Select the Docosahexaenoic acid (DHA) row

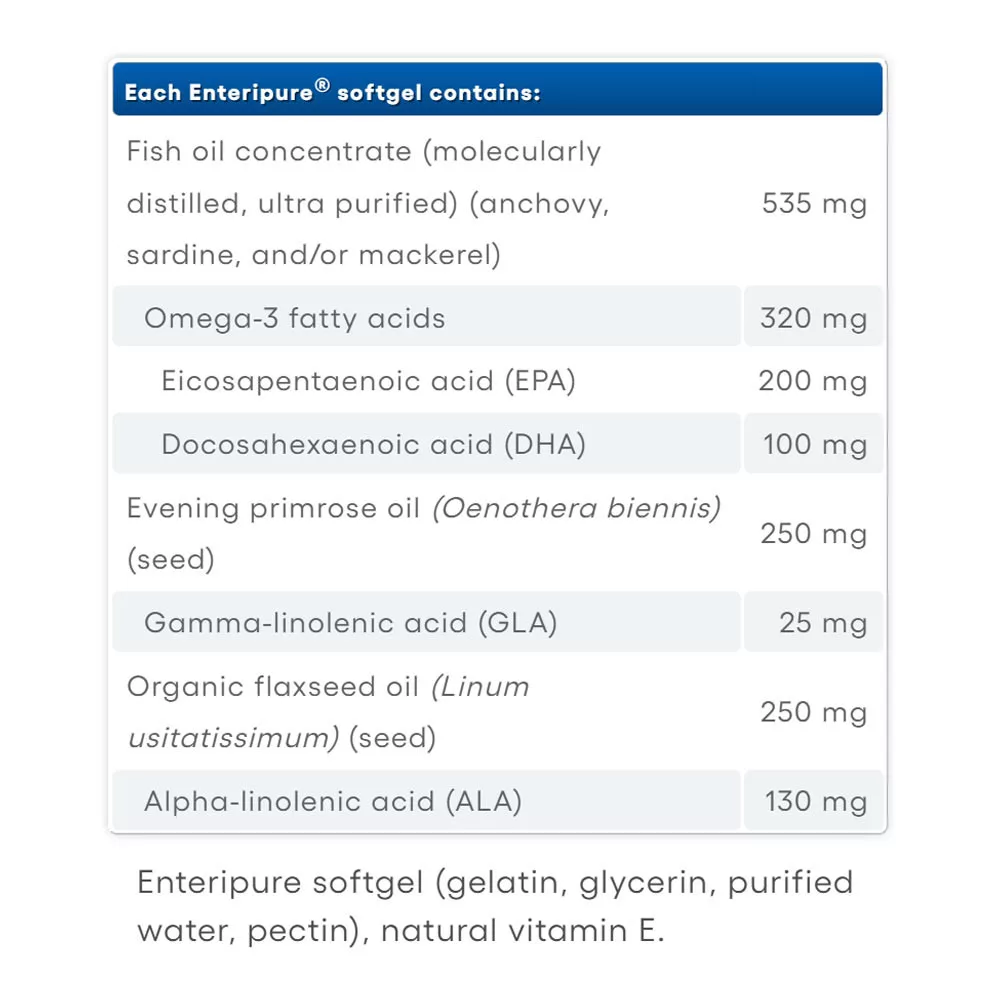point(373,444)
